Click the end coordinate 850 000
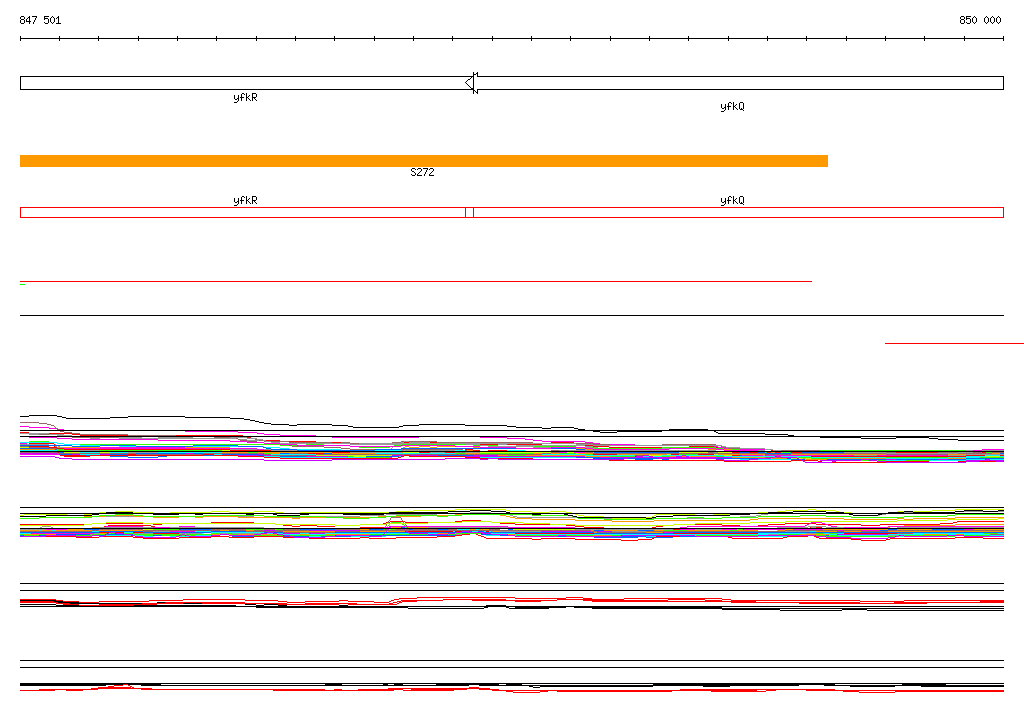The height and width of the screenshot is (714, 1024). click(980, 20)
